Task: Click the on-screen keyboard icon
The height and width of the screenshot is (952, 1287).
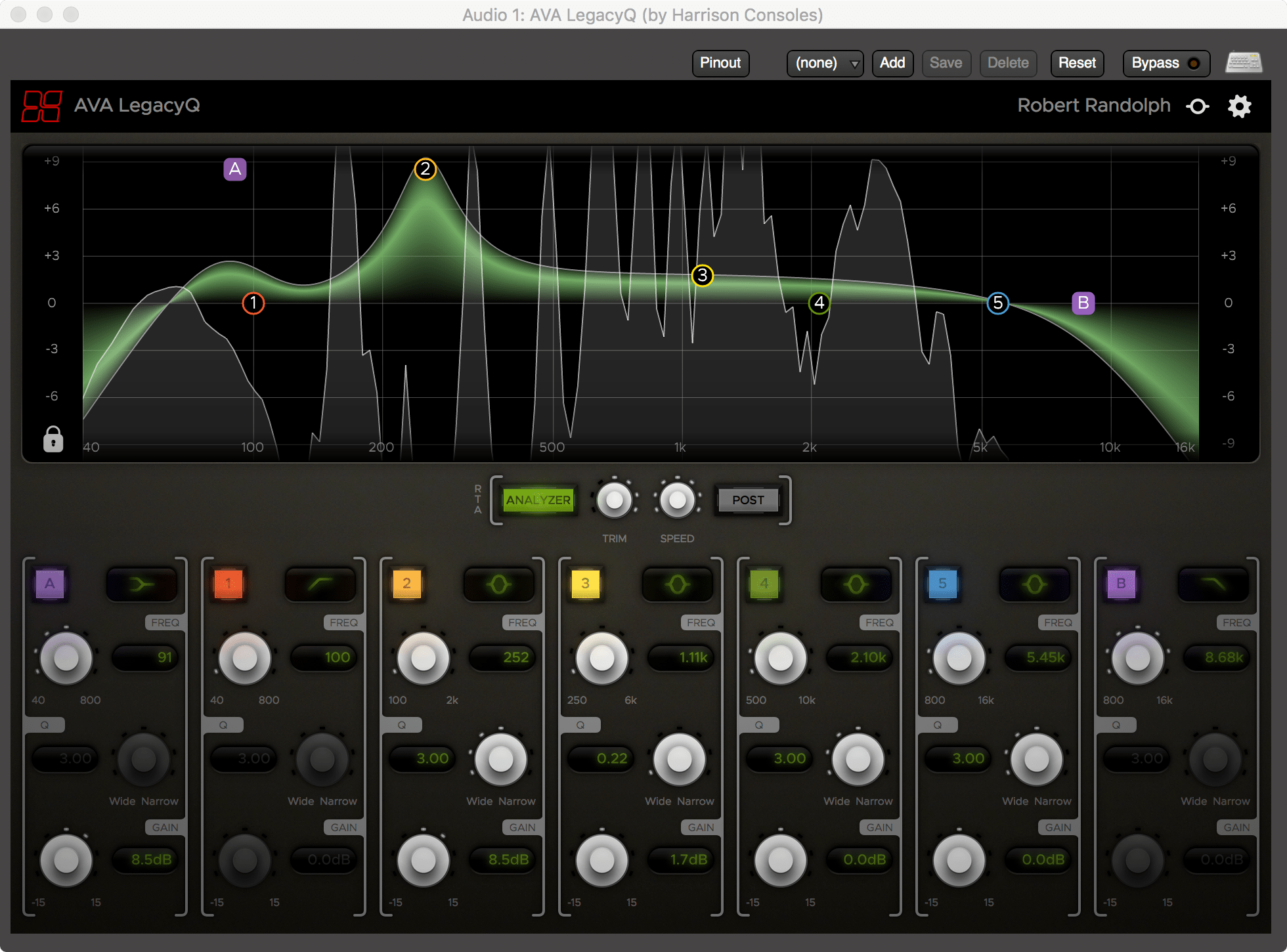Action: pos(1244,63)
